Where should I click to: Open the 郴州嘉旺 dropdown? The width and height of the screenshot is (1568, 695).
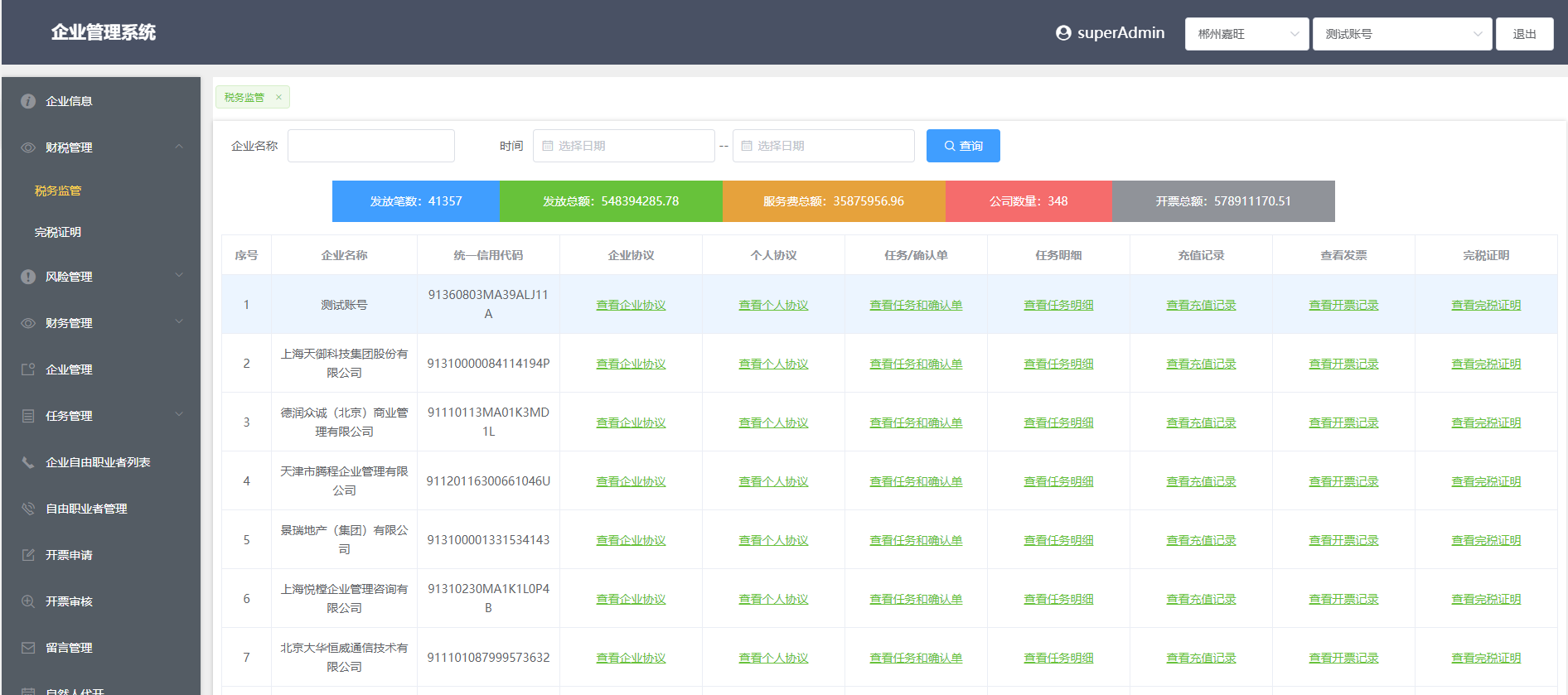click(x=1246, y=34)
